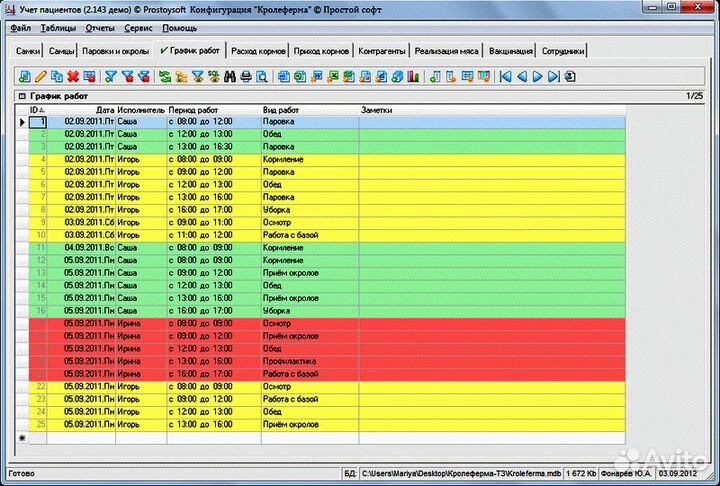The height and width of the screenshot is (486, 720).
Task: Switch to the Расход кормов tab
Action: [257, 50]
